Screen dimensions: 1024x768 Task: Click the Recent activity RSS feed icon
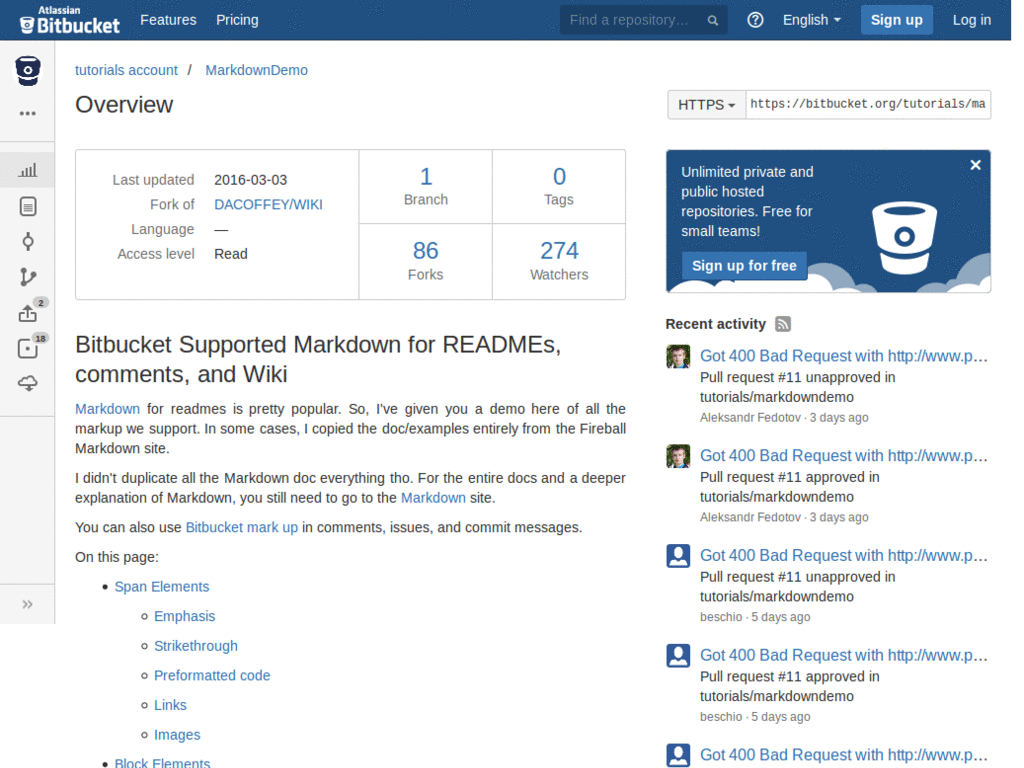tap(782, 324)
